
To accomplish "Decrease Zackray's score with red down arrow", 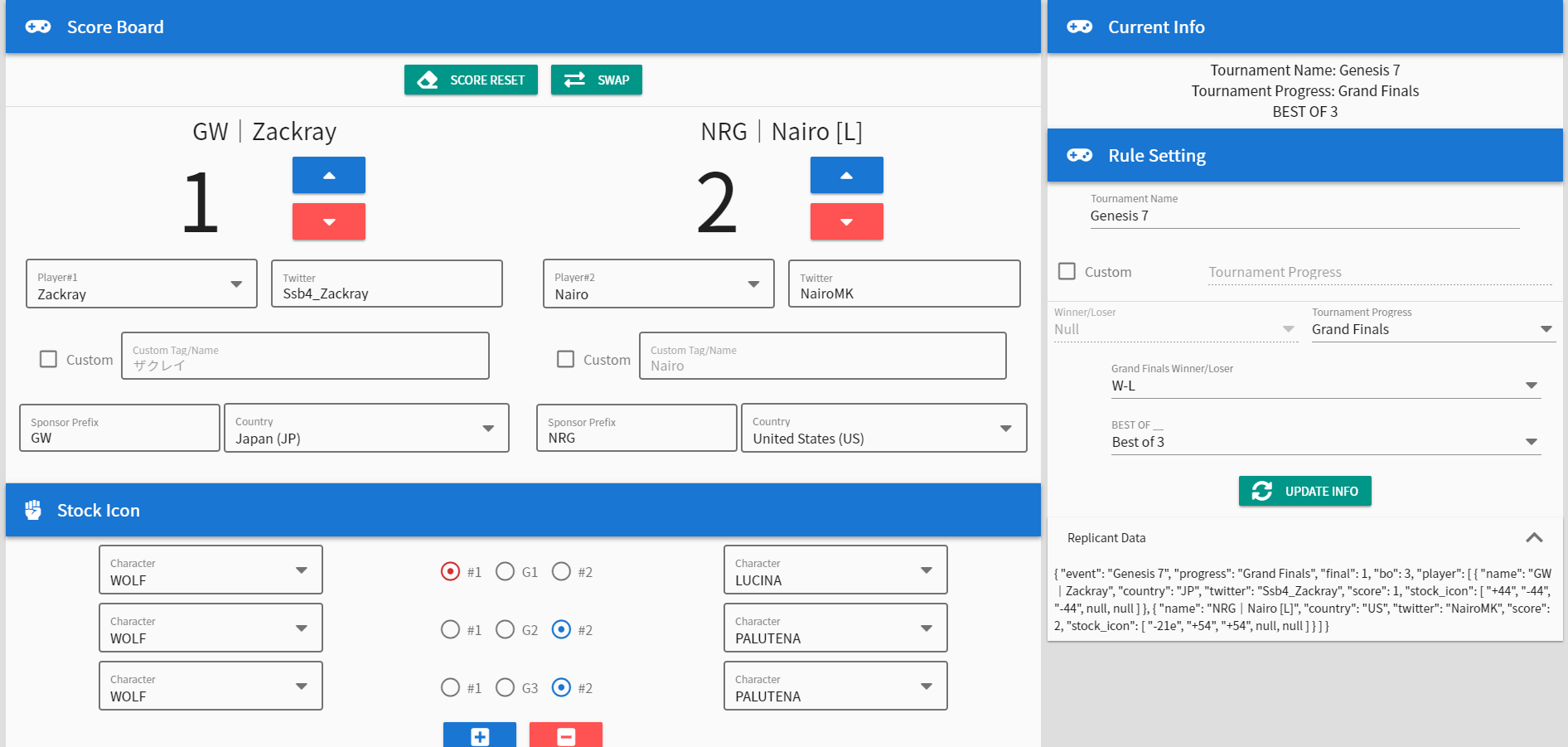I will pos(329,221).
